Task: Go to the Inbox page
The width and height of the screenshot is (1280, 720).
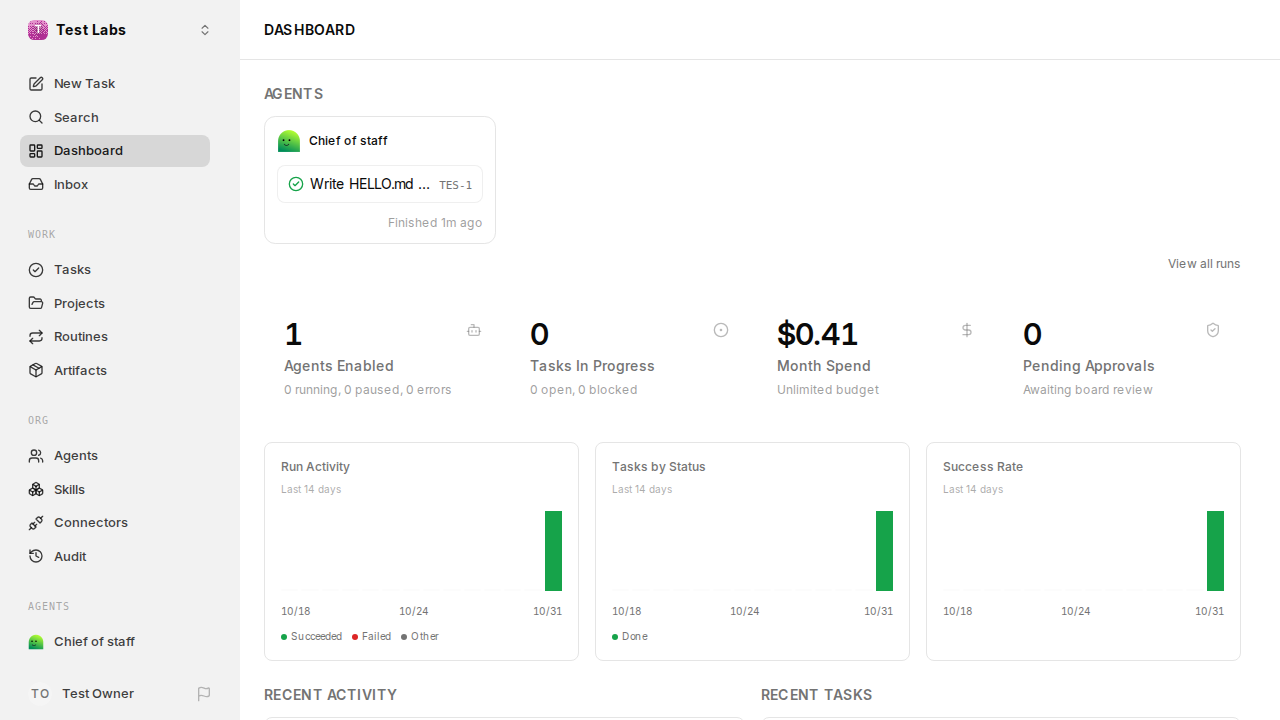Action: click(115, 185)
